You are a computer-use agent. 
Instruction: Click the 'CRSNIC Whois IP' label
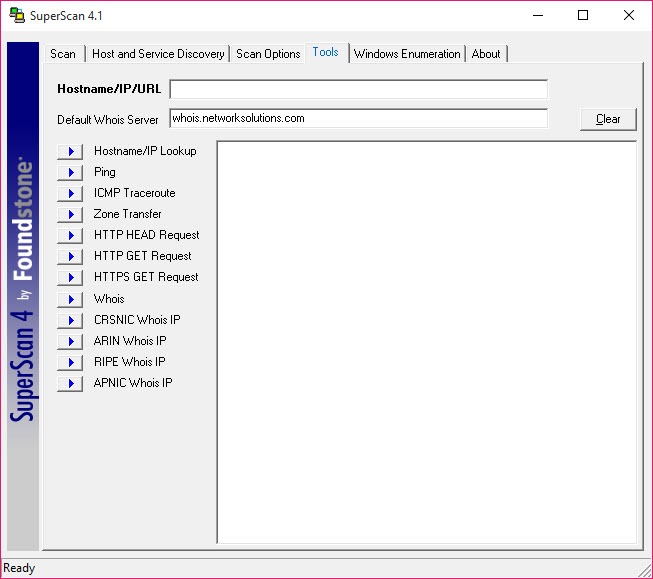point(137,320)
